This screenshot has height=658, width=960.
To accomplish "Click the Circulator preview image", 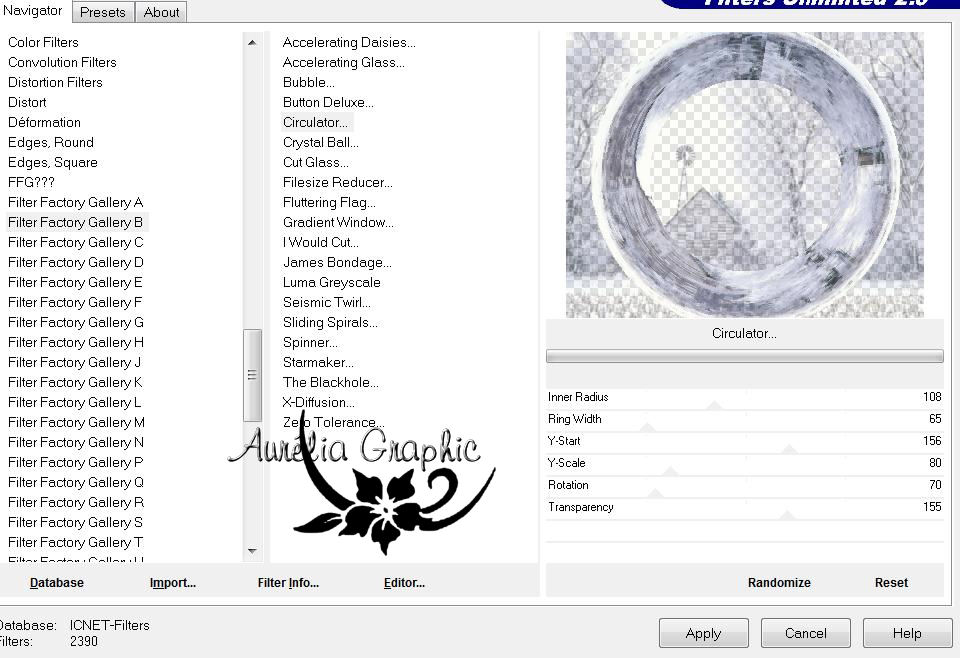I will point(744,175).
